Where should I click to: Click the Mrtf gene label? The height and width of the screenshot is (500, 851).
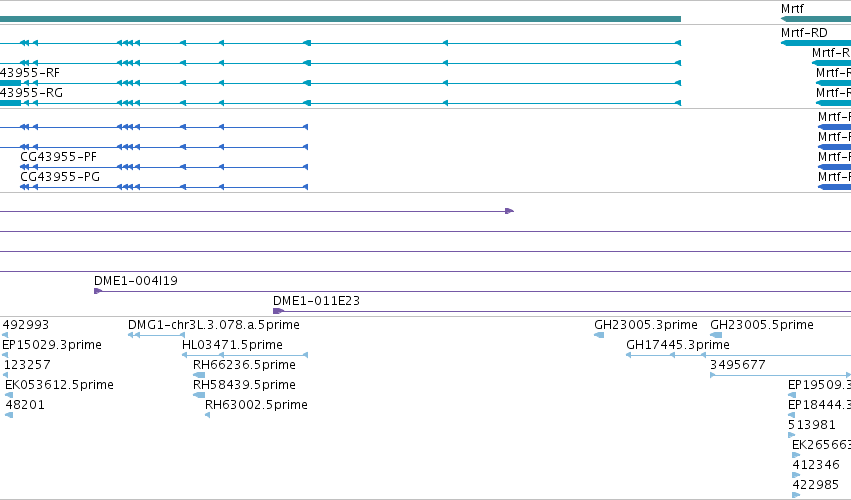pos(792,9)
